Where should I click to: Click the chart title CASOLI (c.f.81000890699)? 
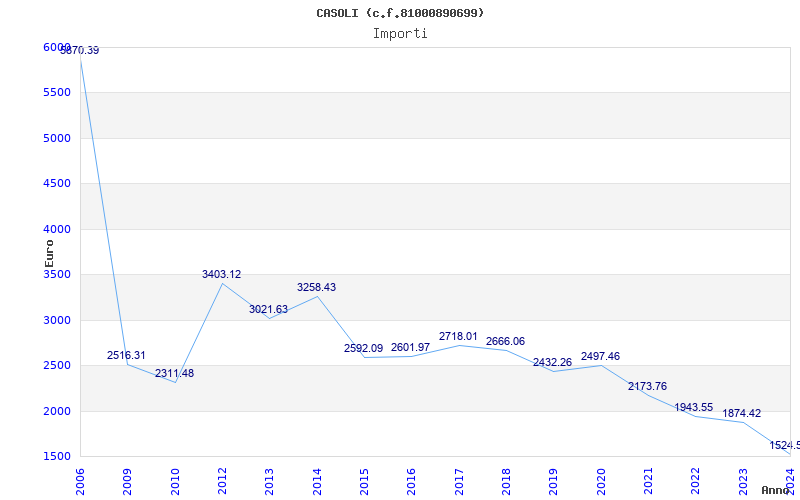click(400, 13)
